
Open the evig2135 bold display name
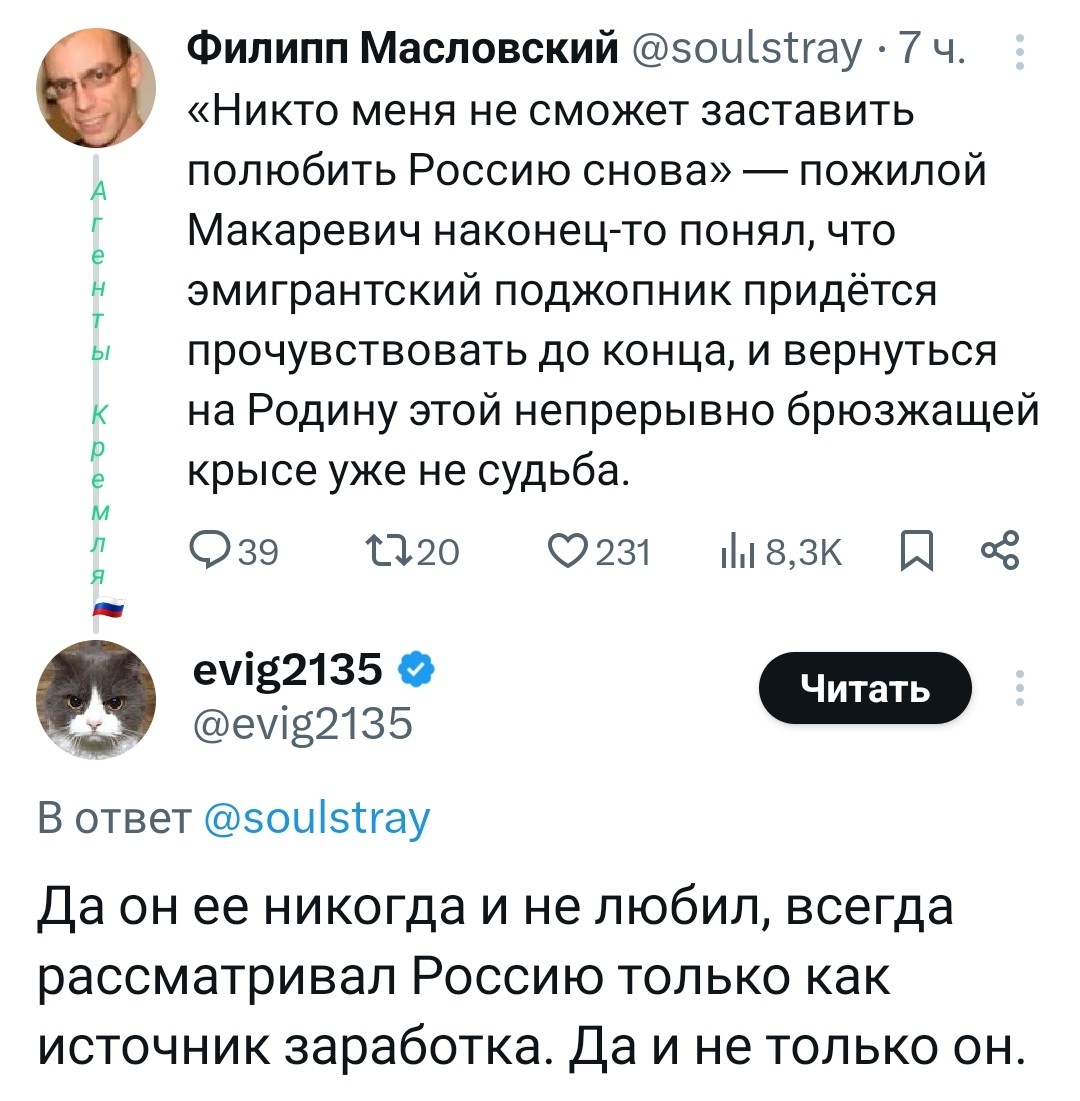click(288, 670)
